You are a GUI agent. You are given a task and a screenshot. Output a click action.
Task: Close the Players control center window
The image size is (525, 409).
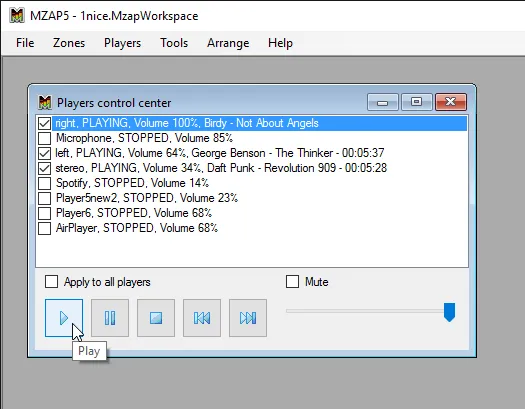pyautogui.click(x=451, y=102)
